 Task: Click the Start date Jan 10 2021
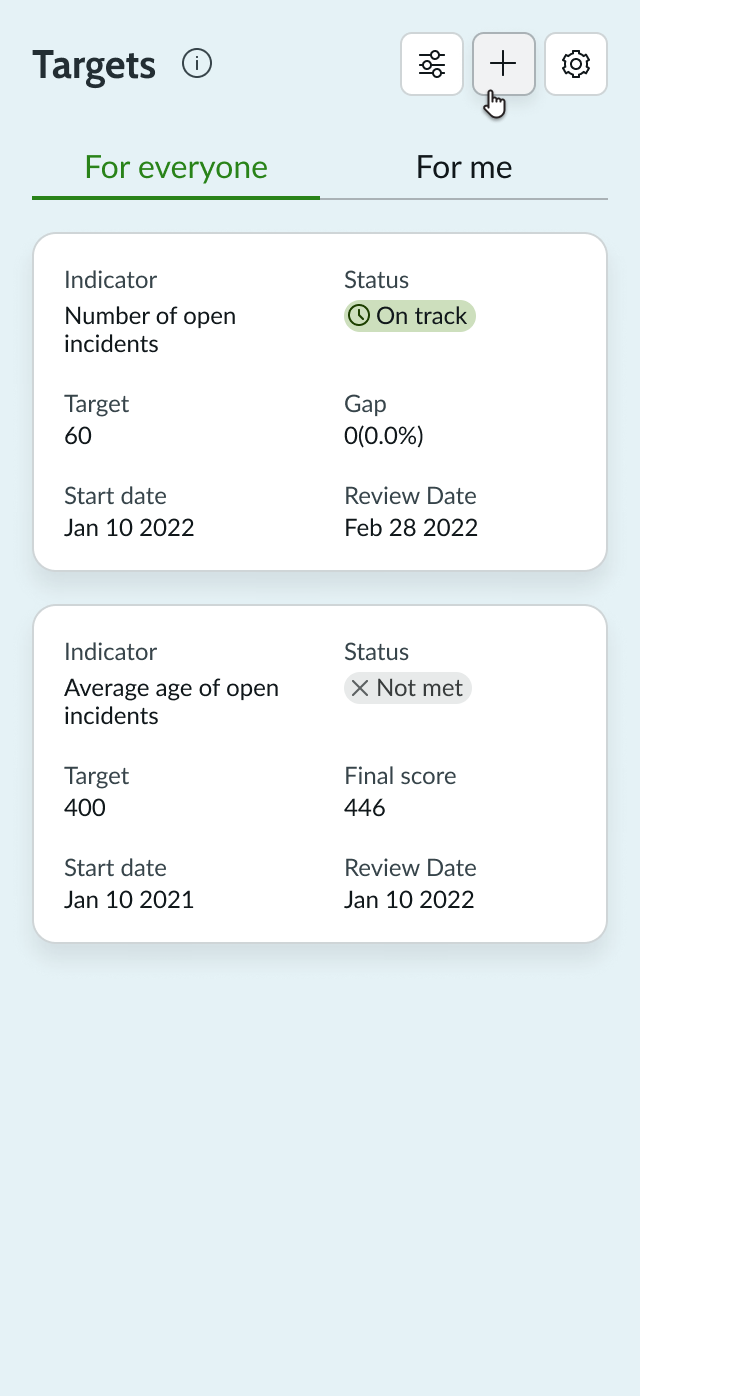coord(128,899)
